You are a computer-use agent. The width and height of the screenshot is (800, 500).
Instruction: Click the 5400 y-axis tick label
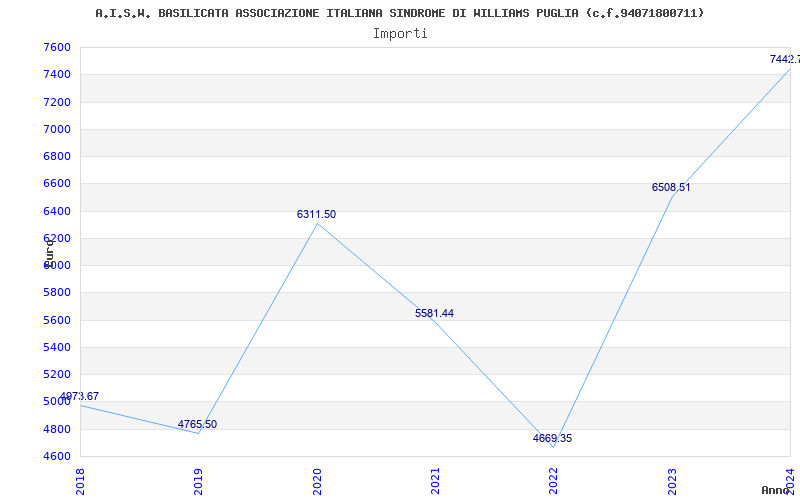coord(57,347)
